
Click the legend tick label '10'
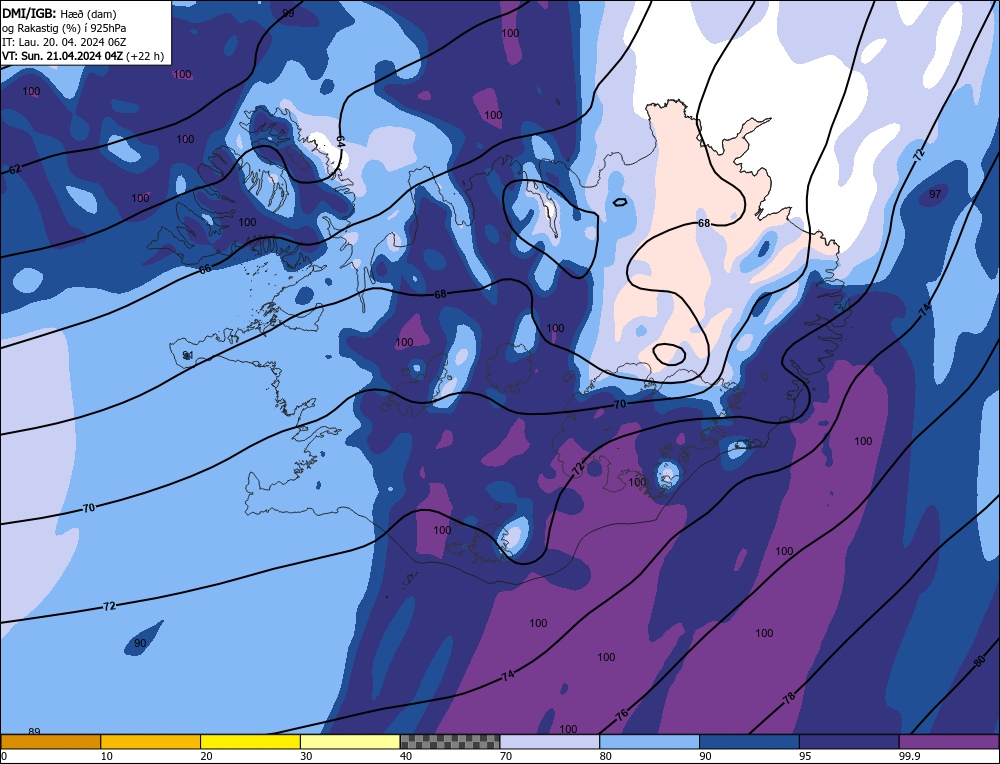pyautogui.click(x=107, y=756)
